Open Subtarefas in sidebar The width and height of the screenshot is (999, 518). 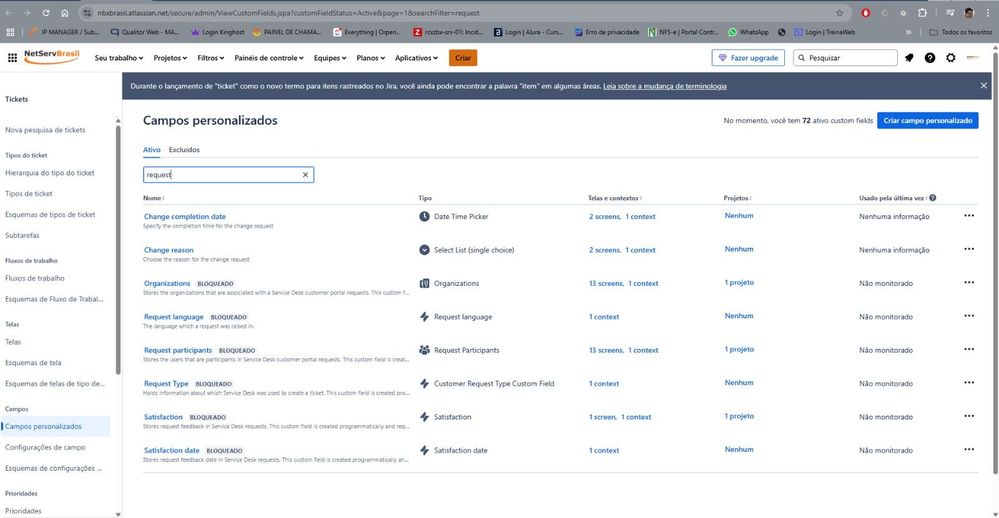coord(22,235)
